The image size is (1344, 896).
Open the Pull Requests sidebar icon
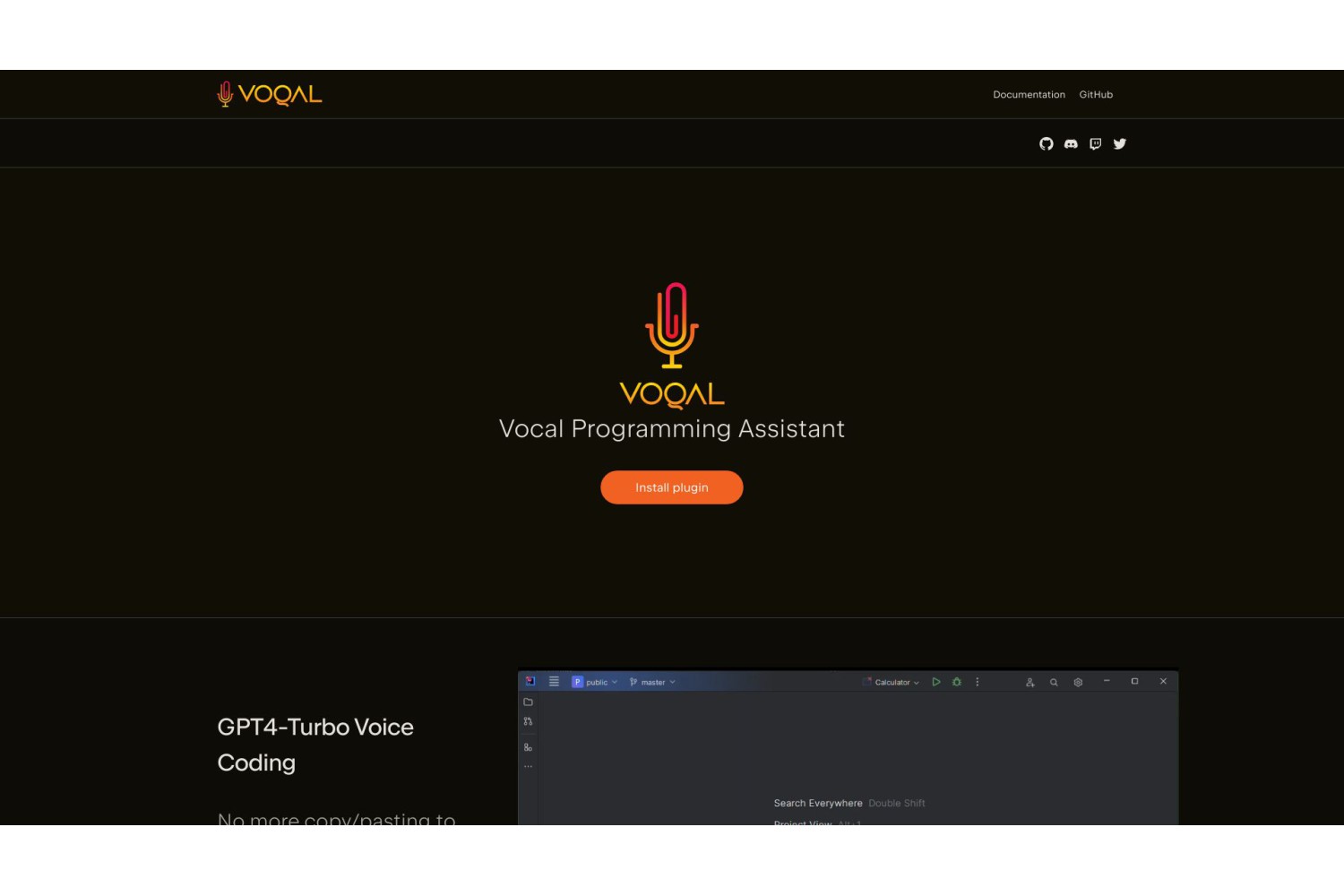(x=528, y=721)
